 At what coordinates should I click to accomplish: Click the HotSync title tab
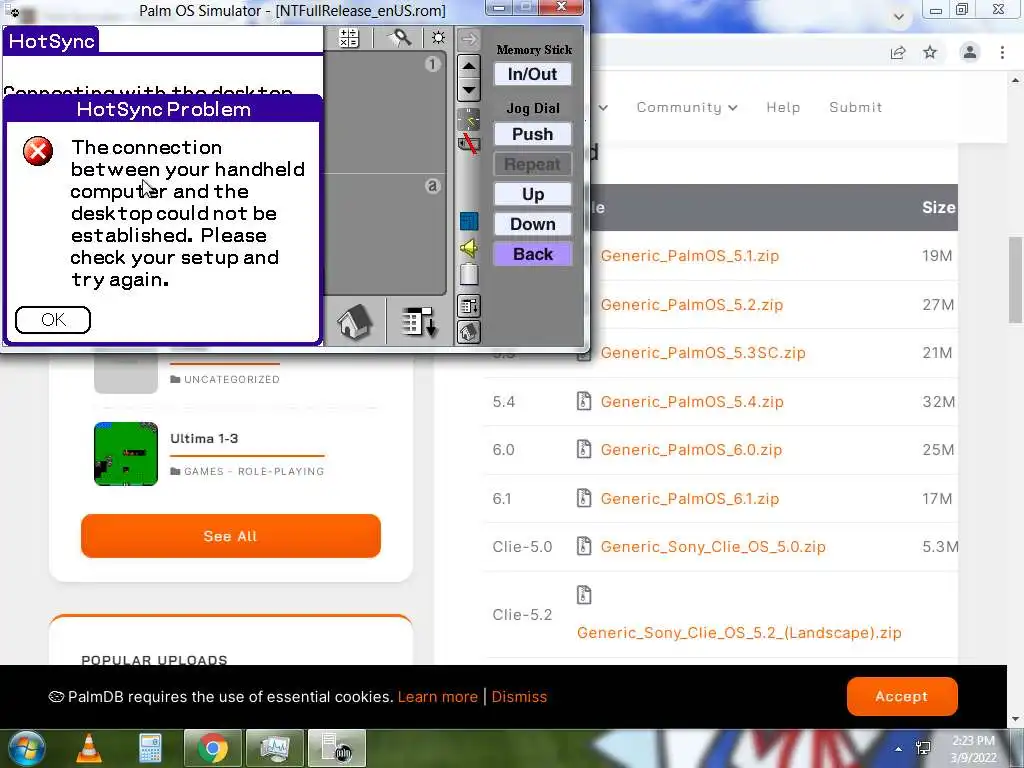pos(52,41)
